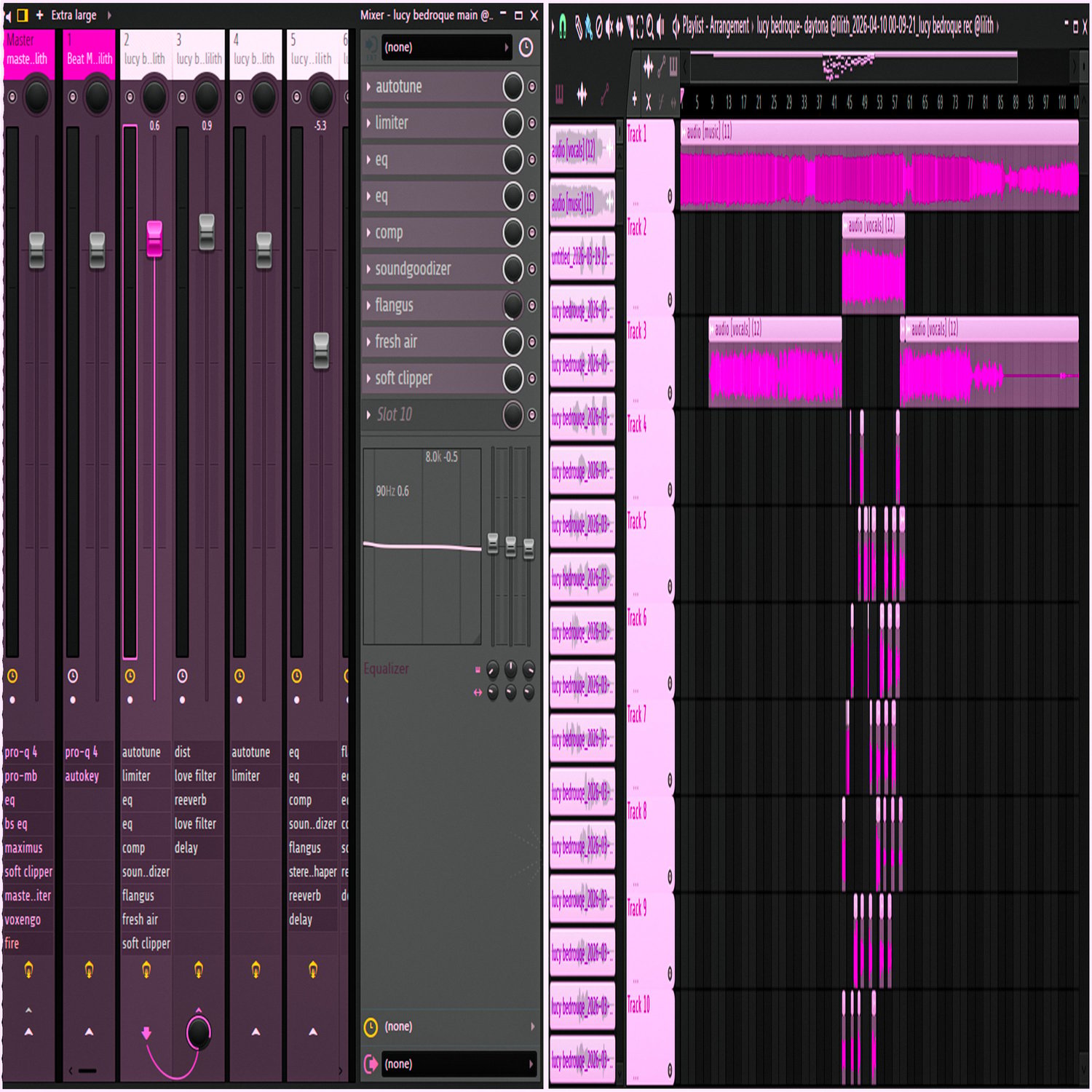Toggle the soundgoodizer slot enable LED
1092x1092 pixels.
[532, 269]
